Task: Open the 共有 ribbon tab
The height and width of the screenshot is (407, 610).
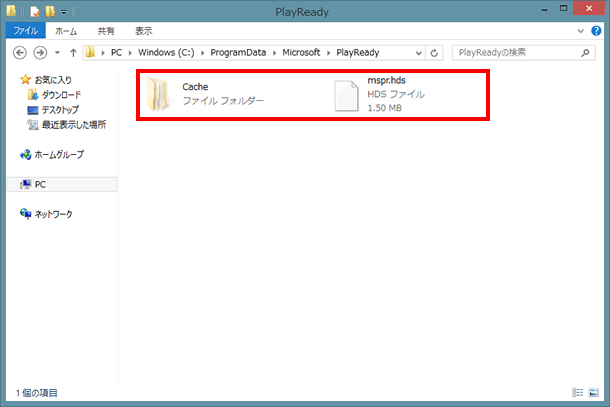Action: pyautogui.click(x=106, y=31)
